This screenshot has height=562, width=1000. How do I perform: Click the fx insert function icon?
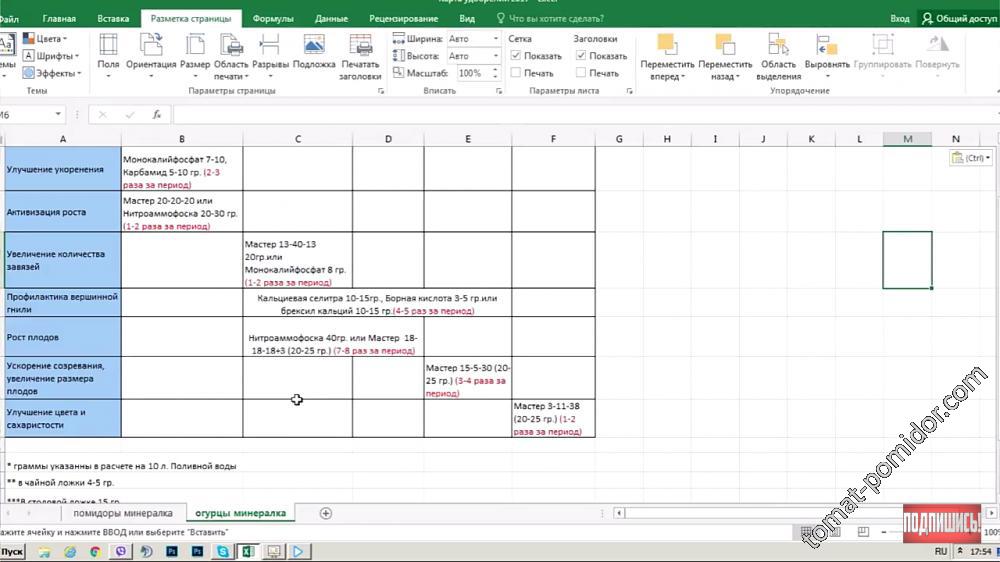tap(157, 115)
